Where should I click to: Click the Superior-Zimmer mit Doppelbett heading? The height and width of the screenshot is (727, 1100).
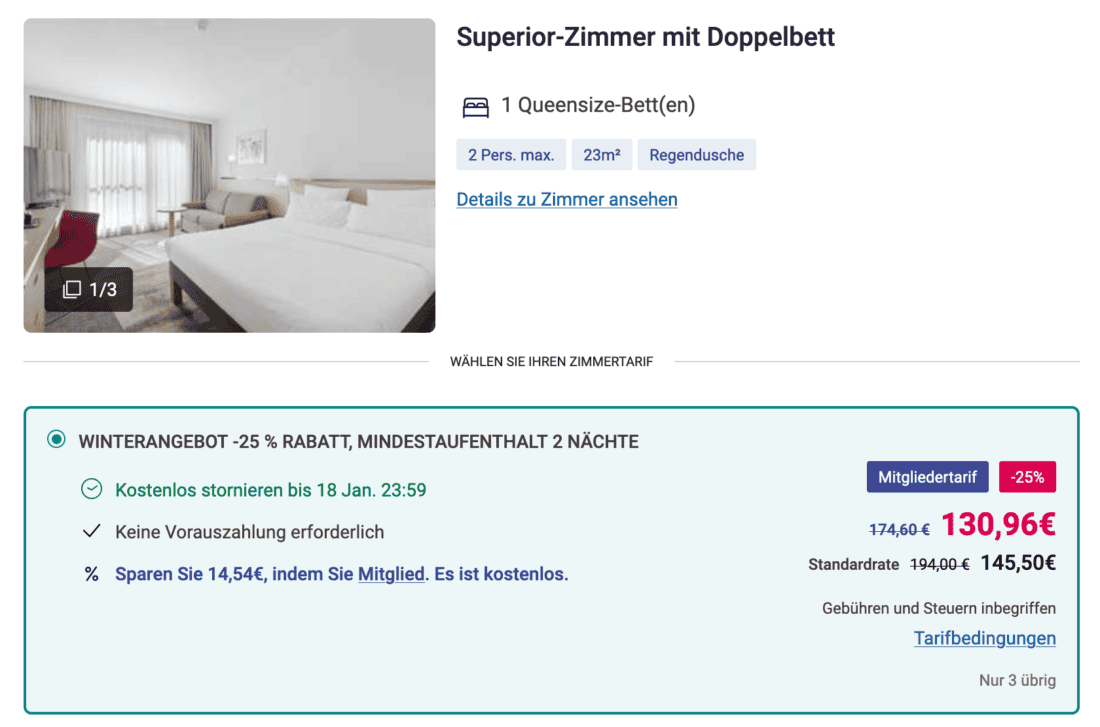[x=645, y=38]
